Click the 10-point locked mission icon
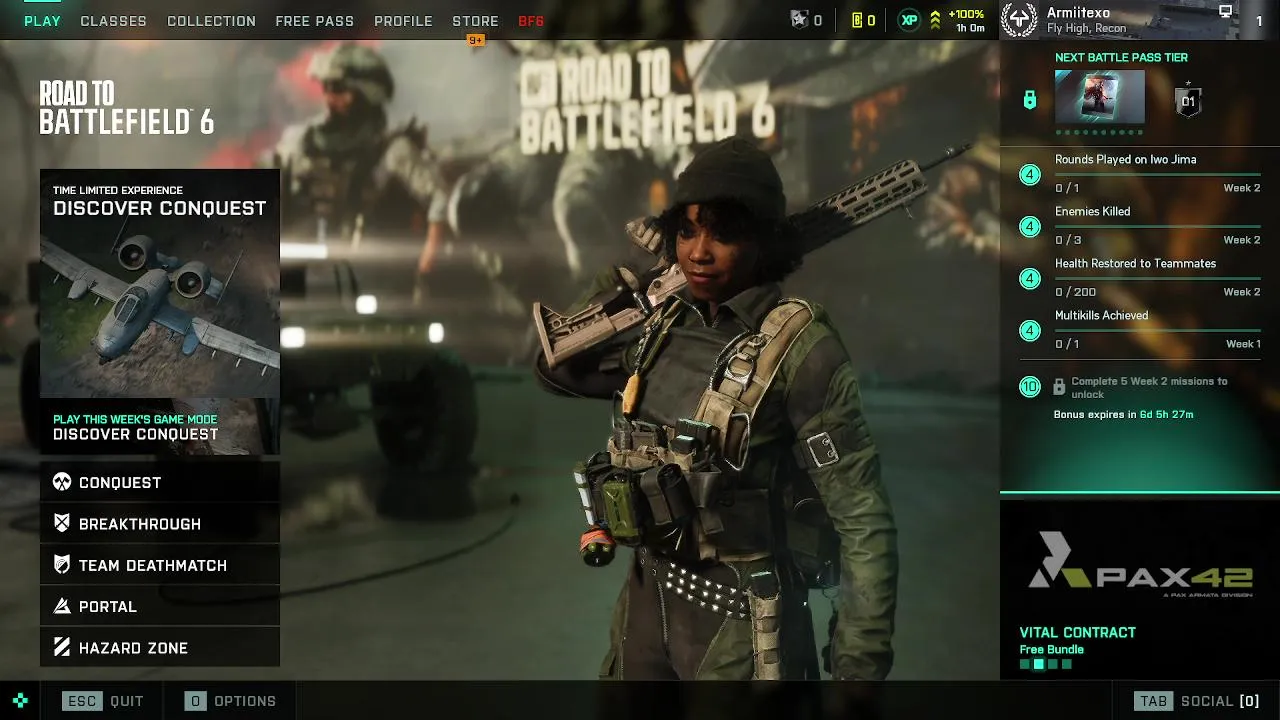 point(1030,386)
